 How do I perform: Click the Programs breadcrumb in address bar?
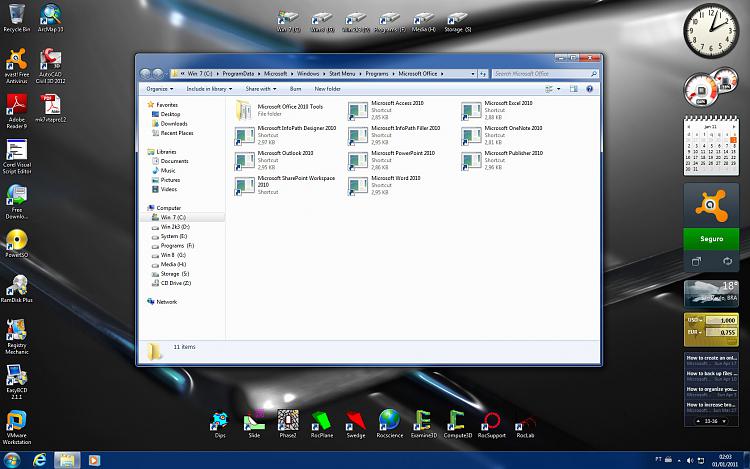376,74
